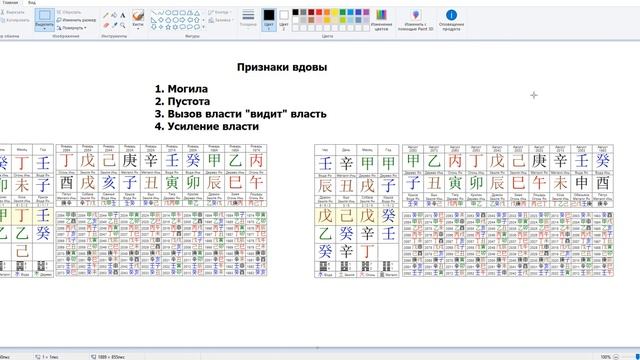Open the View (Вид) ribbon tab
The height and width of the screenshot is (360, 640).
(x=32, y=2)
